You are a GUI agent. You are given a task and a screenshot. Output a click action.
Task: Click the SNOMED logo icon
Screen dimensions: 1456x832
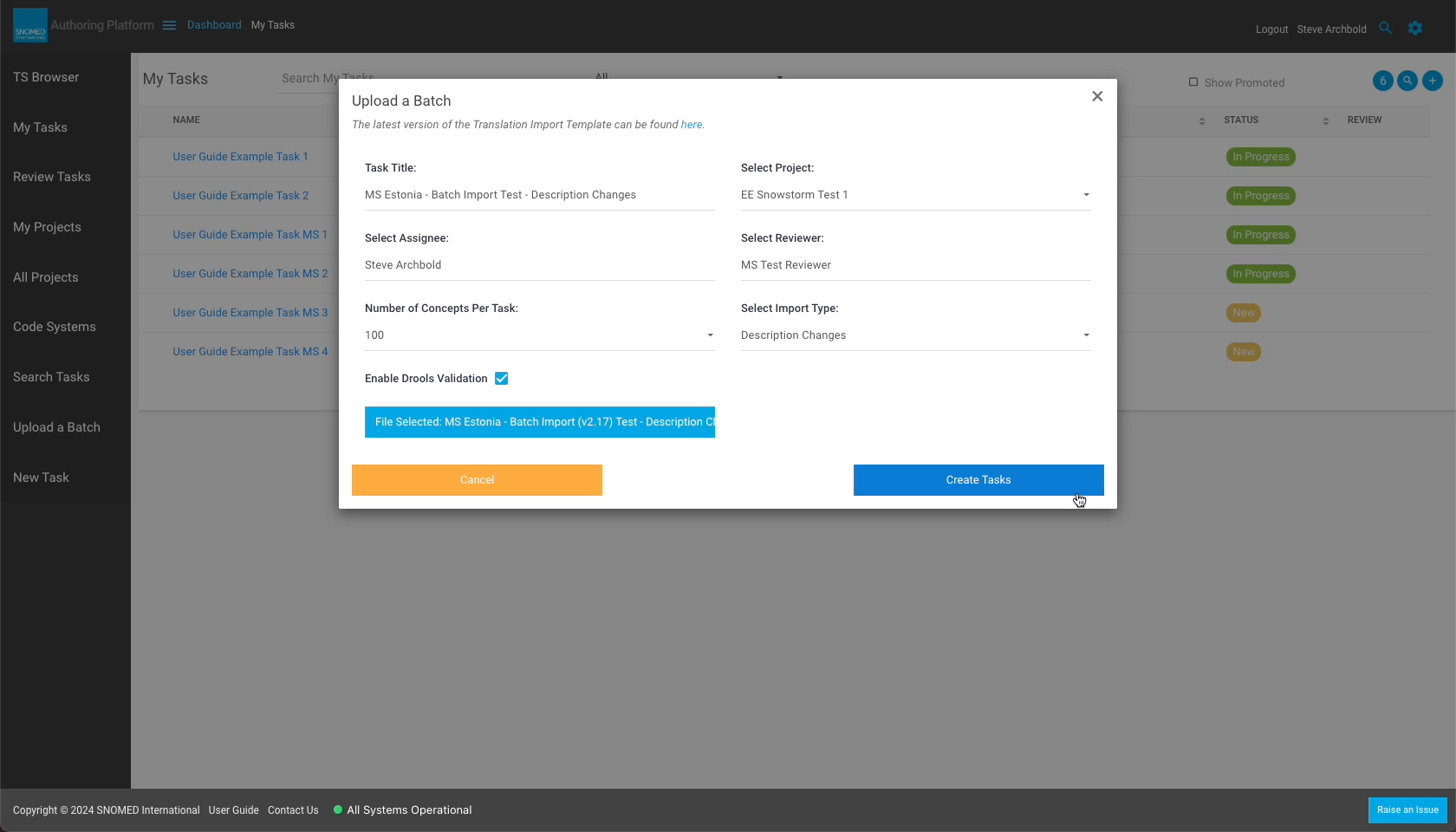30,25
